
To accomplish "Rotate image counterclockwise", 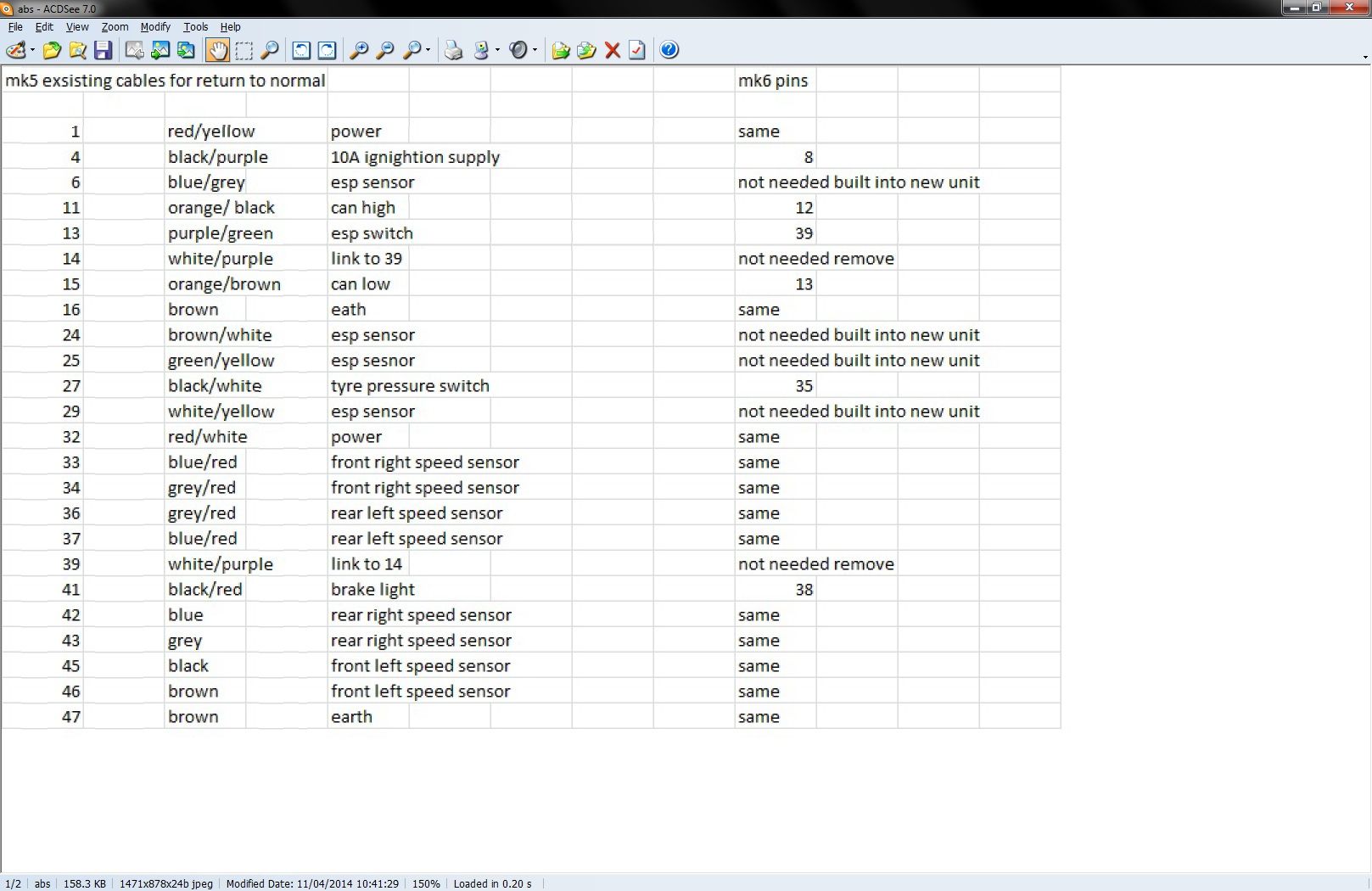I will pos(301,51).
